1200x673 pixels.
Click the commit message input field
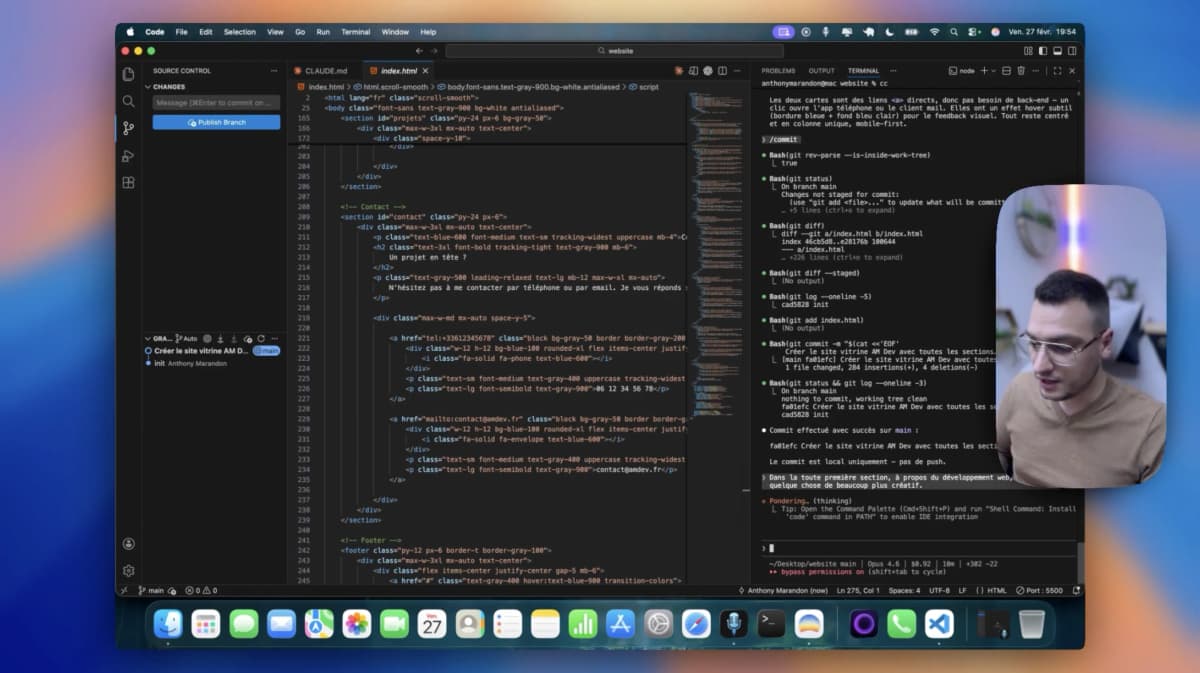[x=216, y=102]
